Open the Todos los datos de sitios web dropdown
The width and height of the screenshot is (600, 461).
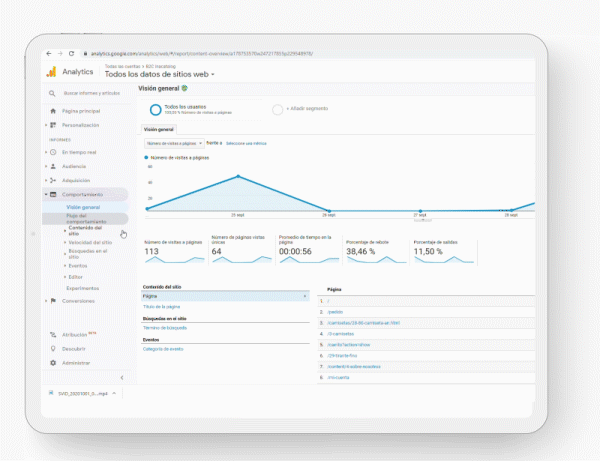(159, 74)
